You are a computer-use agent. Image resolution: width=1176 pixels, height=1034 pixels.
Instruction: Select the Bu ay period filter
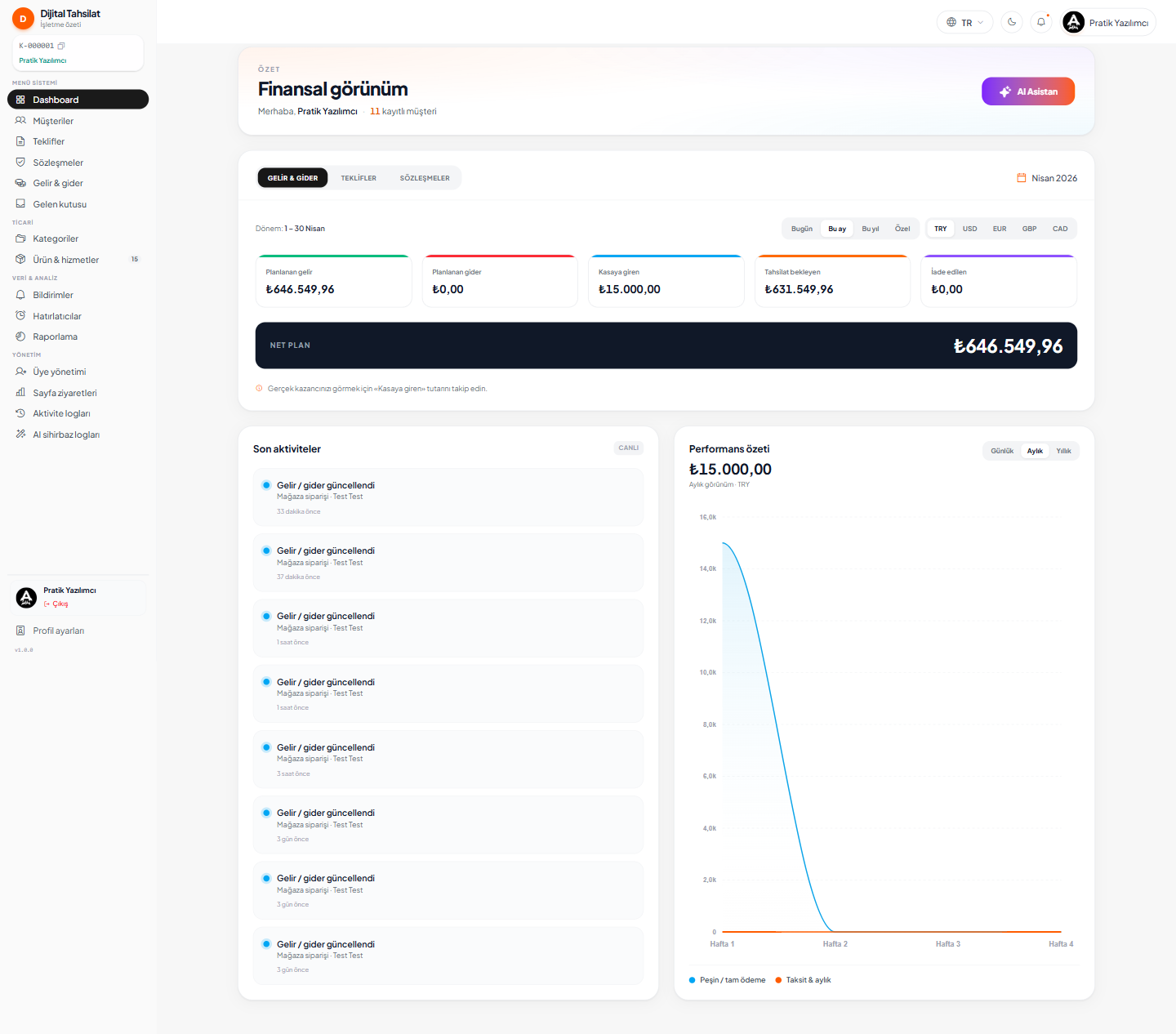837,229
